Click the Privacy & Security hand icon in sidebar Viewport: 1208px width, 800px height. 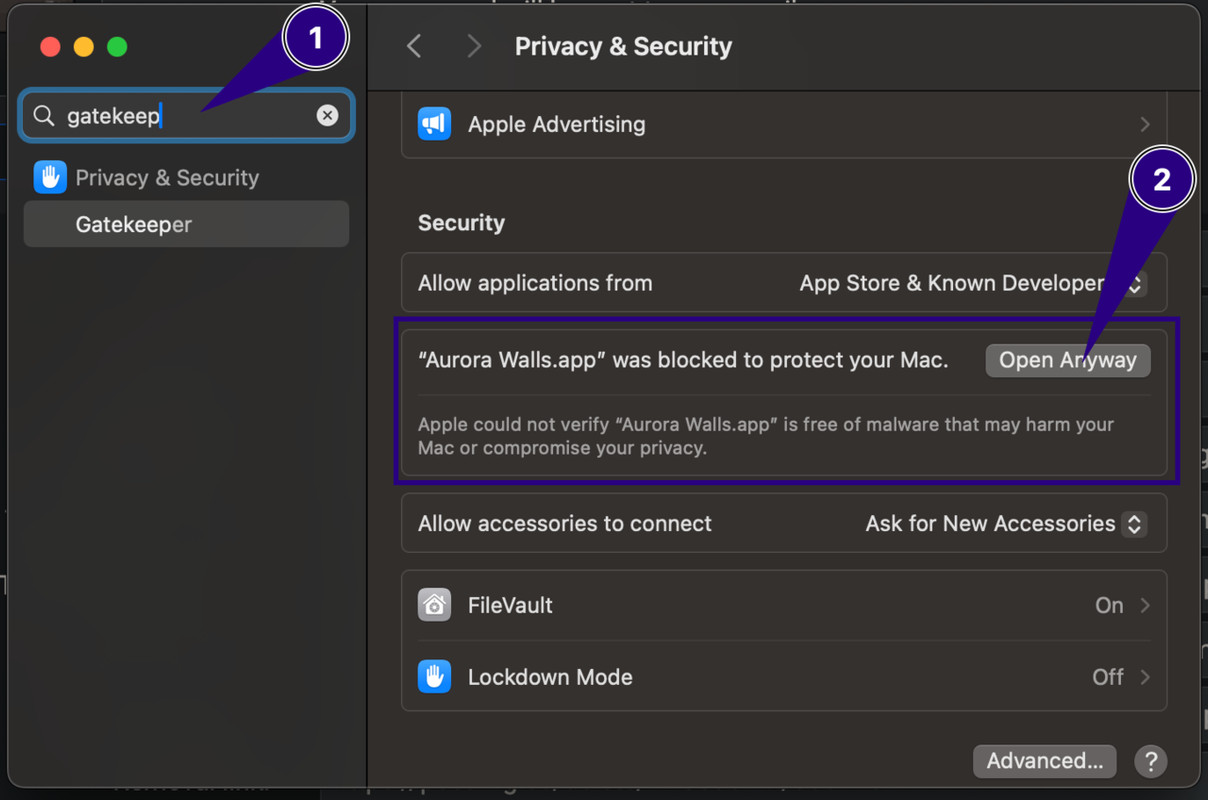tap(50, 178)
